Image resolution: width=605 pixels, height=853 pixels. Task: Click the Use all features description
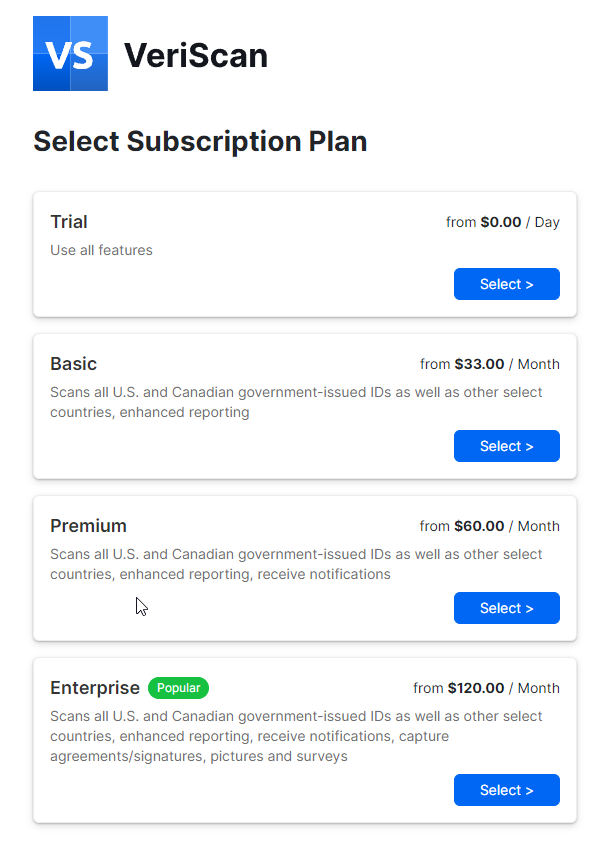coord(101,250)
